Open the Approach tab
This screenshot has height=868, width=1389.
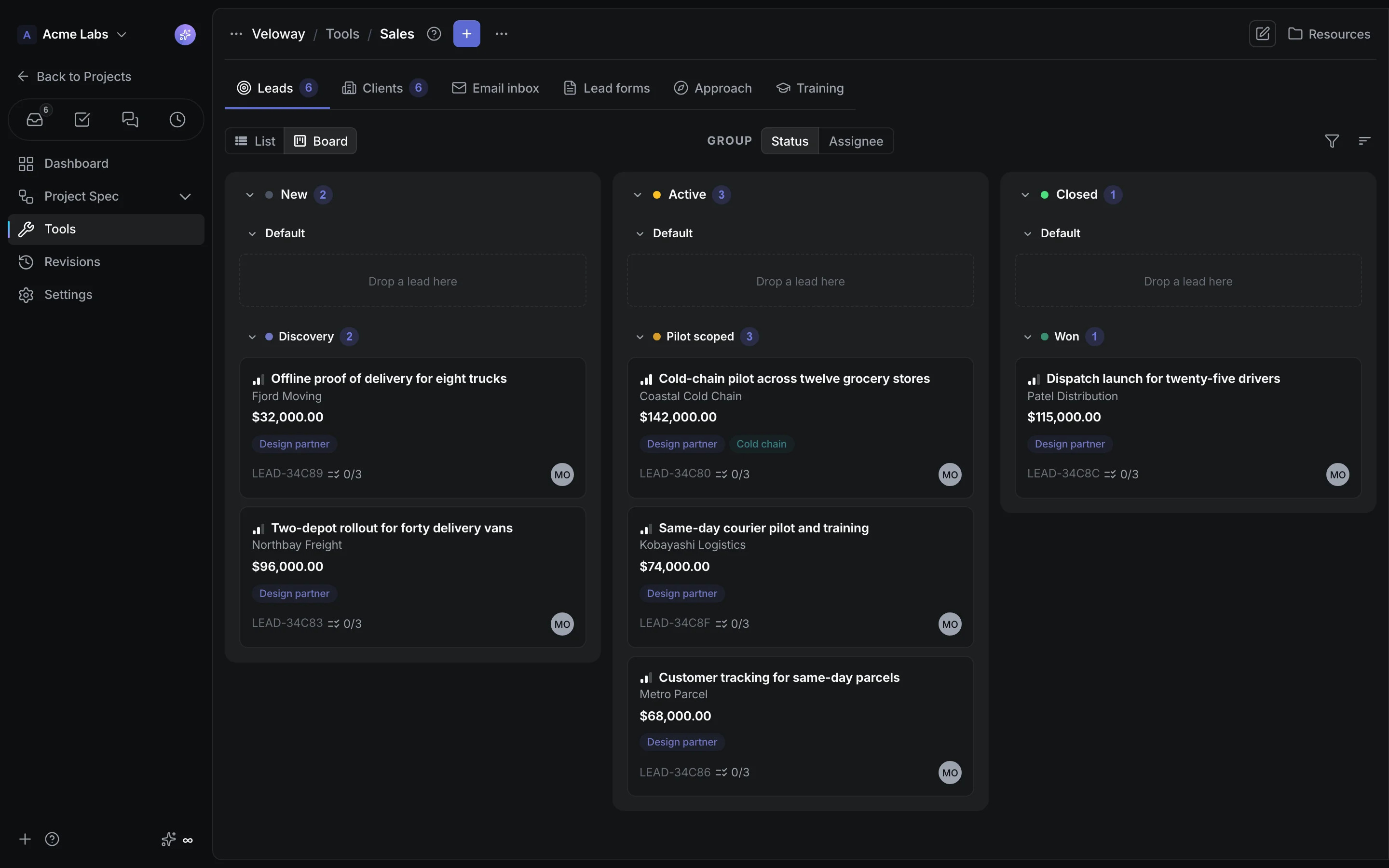tap(712, 88)
